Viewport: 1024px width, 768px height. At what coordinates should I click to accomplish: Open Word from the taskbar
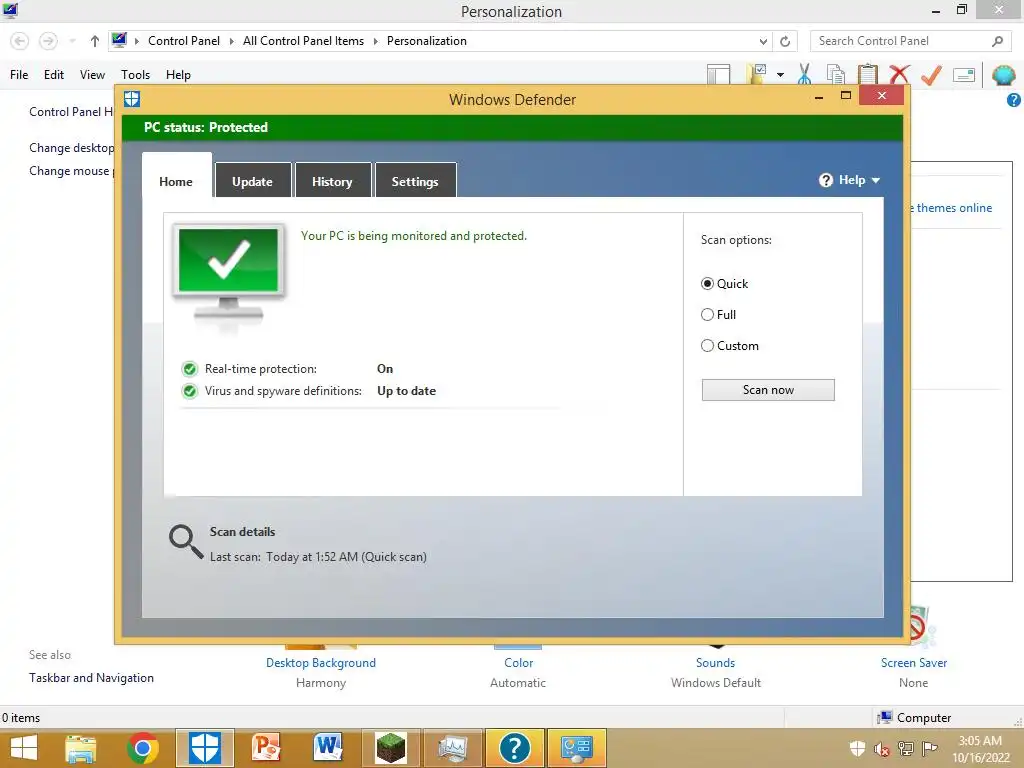328,748
